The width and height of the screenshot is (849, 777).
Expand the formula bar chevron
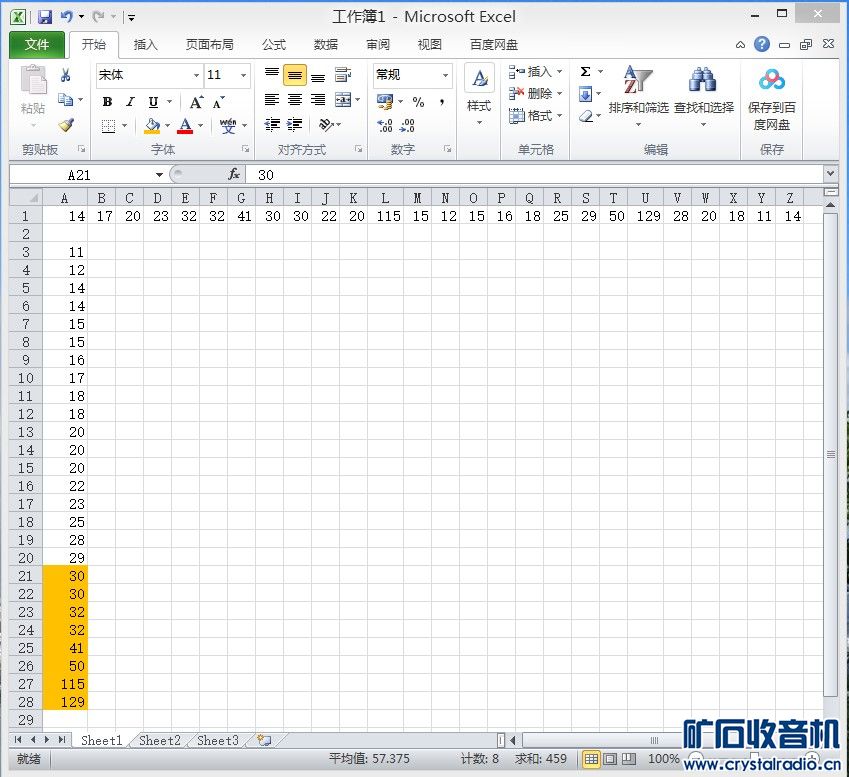[830, 174]
